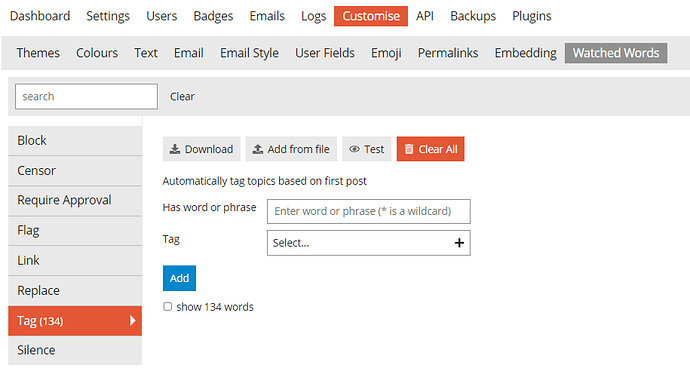
Task: Click the 'Tag' field label
Action: point(171,239)
